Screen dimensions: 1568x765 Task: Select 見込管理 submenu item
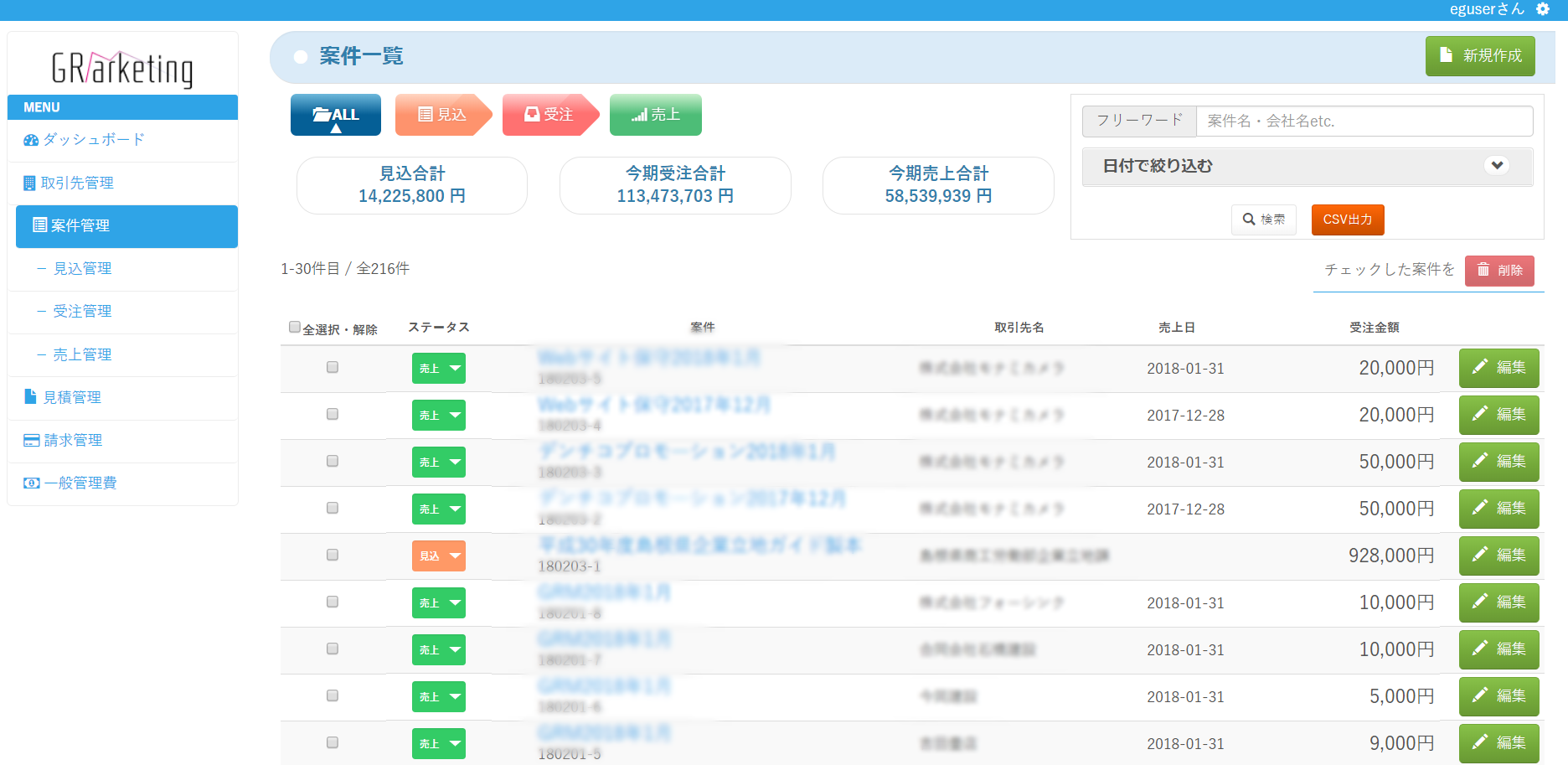[x=122, y=269]
